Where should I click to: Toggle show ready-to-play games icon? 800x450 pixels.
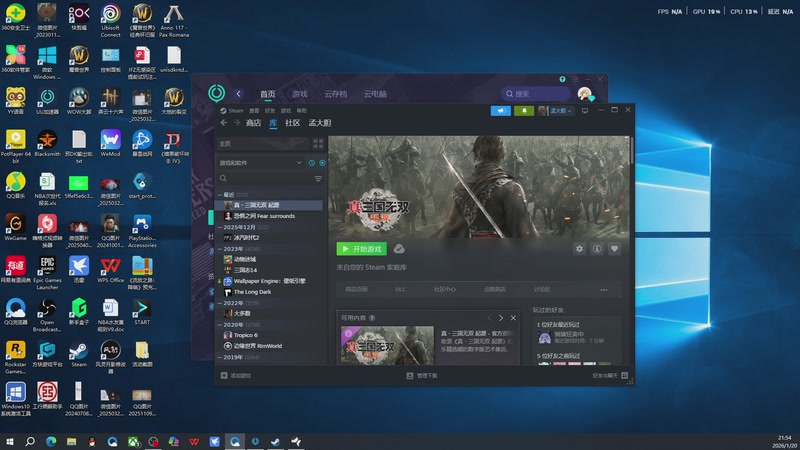322,163
